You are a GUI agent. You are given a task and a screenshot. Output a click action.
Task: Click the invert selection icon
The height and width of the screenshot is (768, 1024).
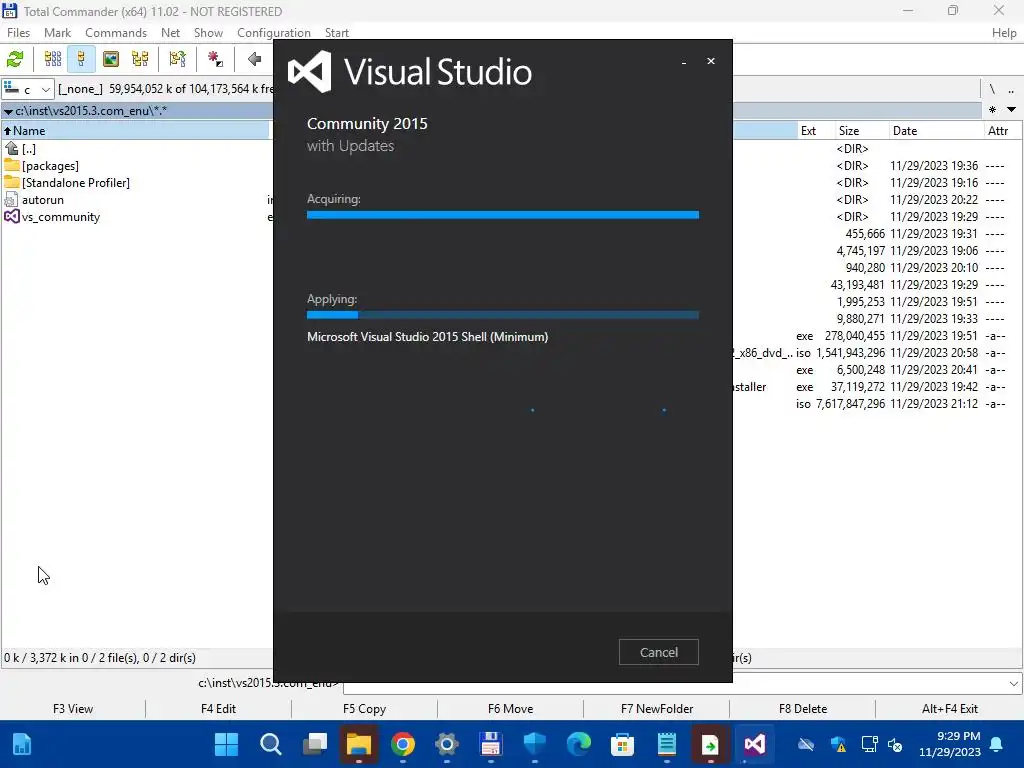coord(178,59)
